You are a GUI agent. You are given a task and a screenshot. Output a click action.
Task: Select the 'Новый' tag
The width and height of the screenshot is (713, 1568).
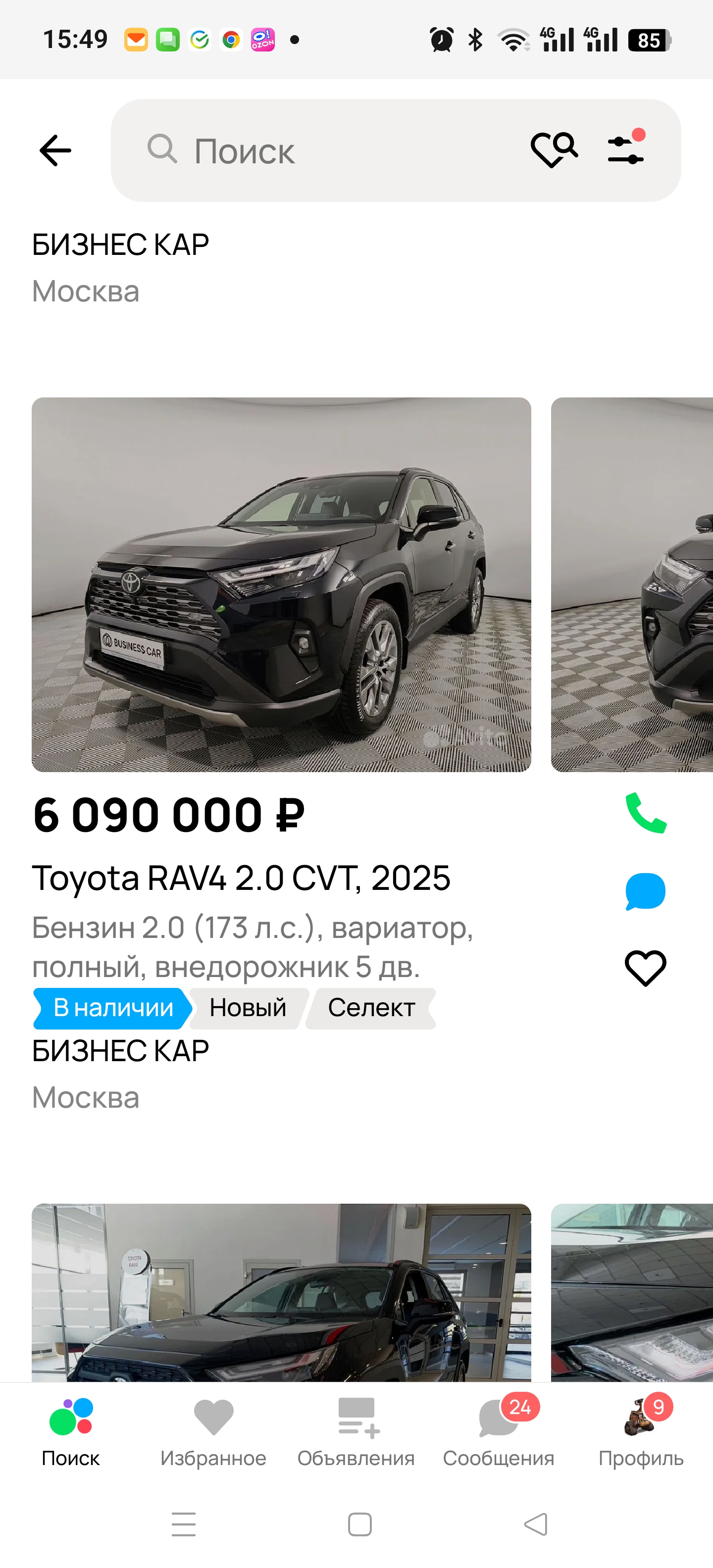point(248,1008)
